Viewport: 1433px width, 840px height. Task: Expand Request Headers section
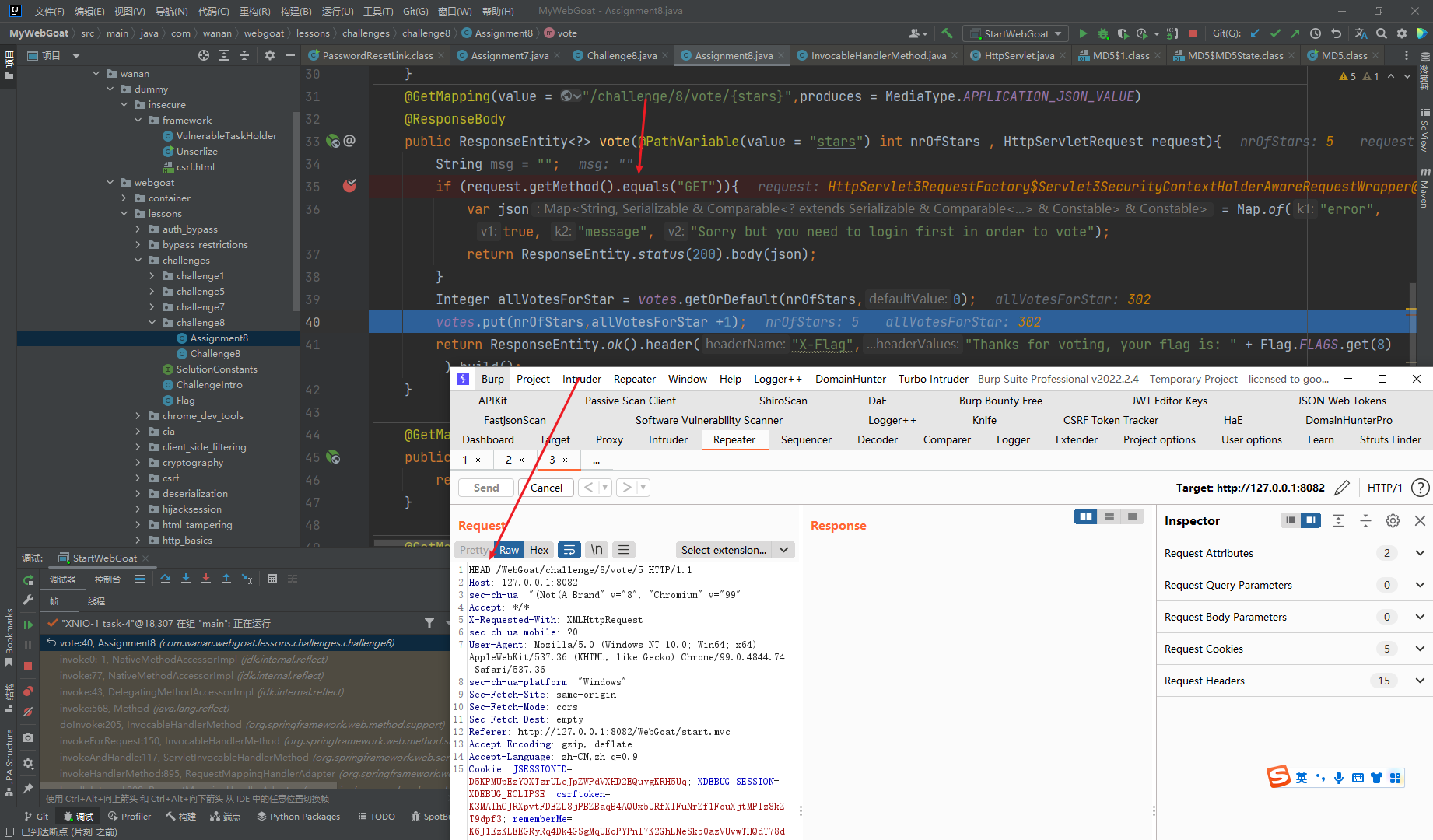[1420, 681]
